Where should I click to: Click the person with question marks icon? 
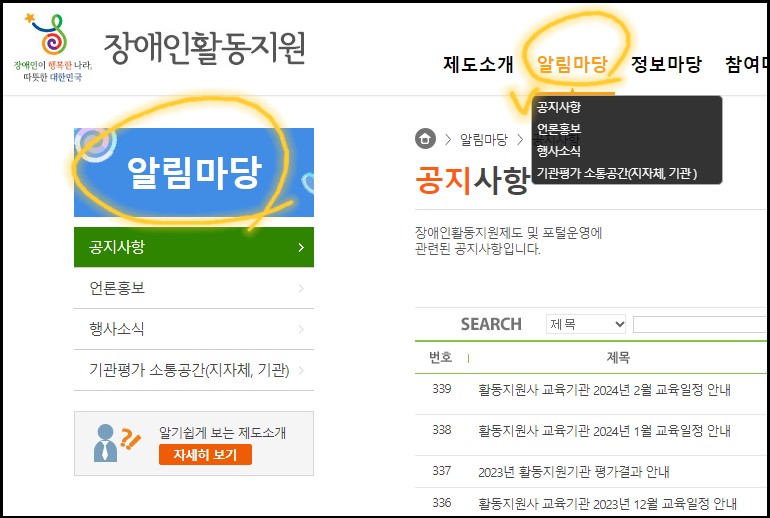[x=116, y=443]
